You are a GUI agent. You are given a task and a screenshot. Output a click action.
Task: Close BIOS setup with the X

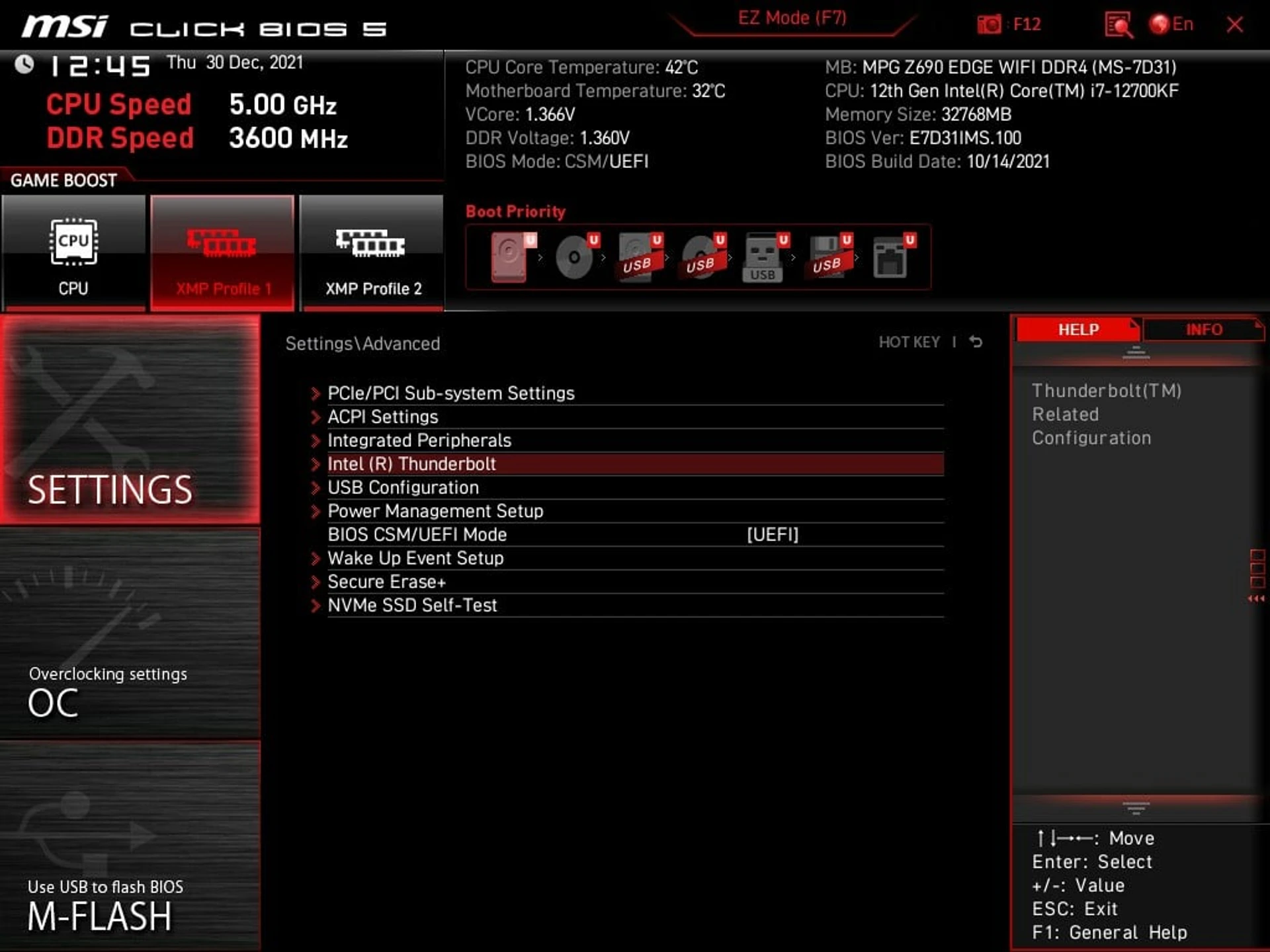(x=1234, y=24)
